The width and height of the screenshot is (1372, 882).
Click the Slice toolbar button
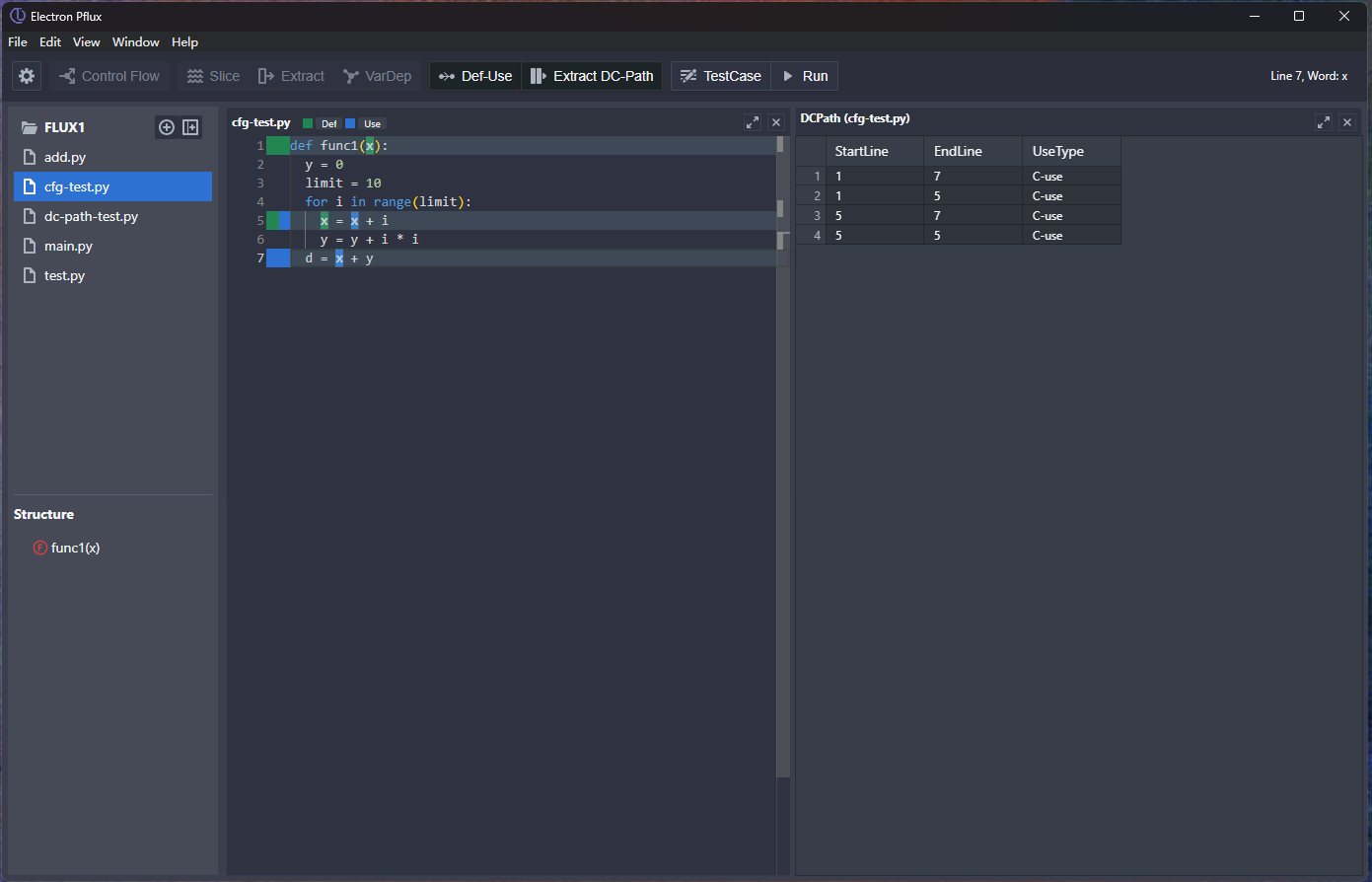click(x=213, y=76)
